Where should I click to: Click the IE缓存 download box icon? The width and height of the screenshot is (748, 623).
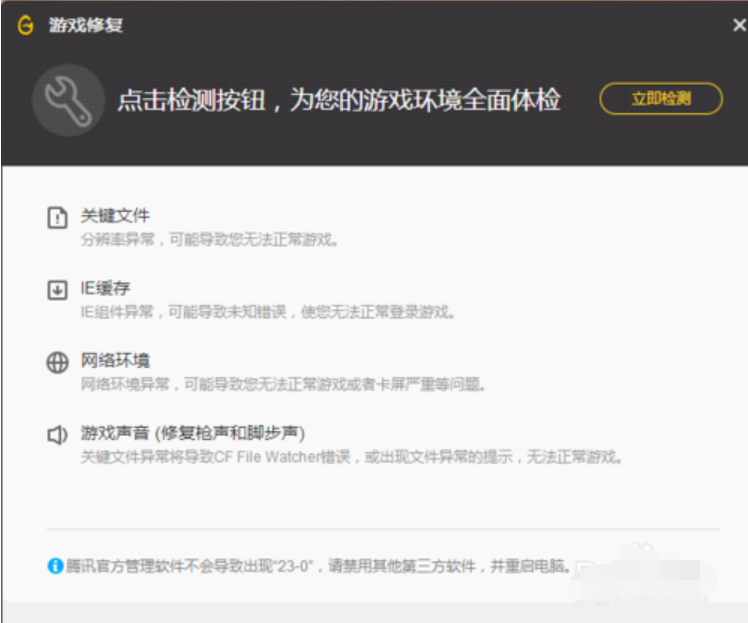click(58, 290)
